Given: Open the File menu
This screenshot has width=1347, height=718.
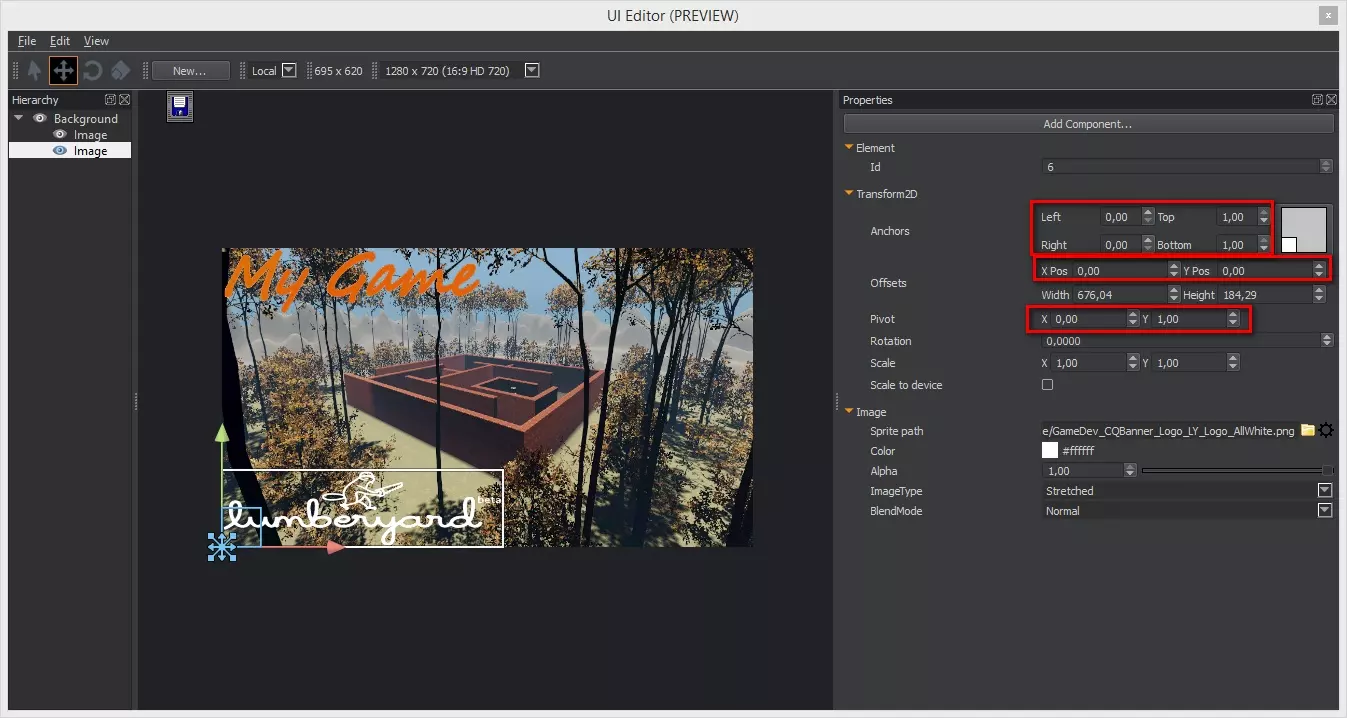Looking at the screenshot, I should [x=27, y=41].
